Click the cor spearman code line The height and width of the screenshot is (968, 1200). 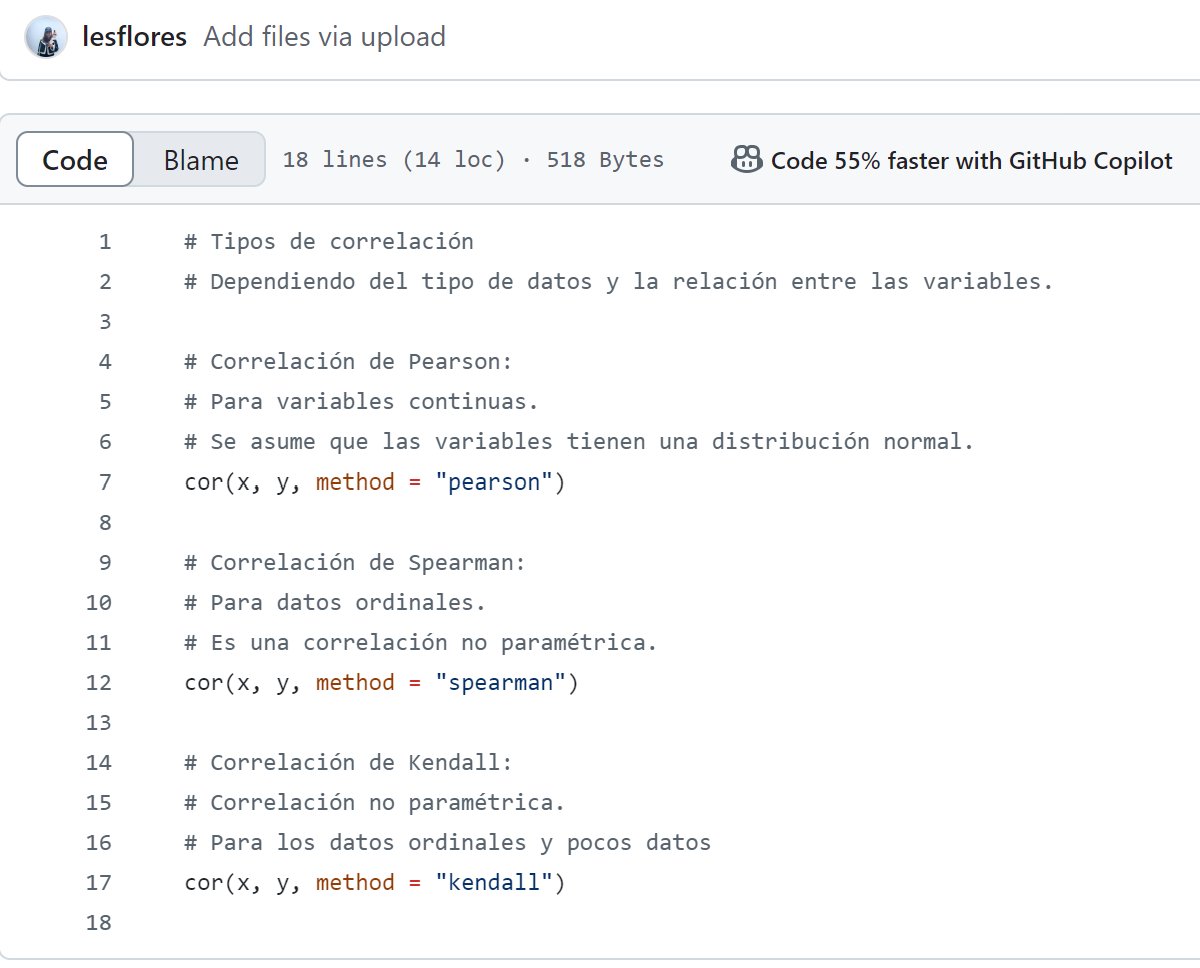[382, 683]
